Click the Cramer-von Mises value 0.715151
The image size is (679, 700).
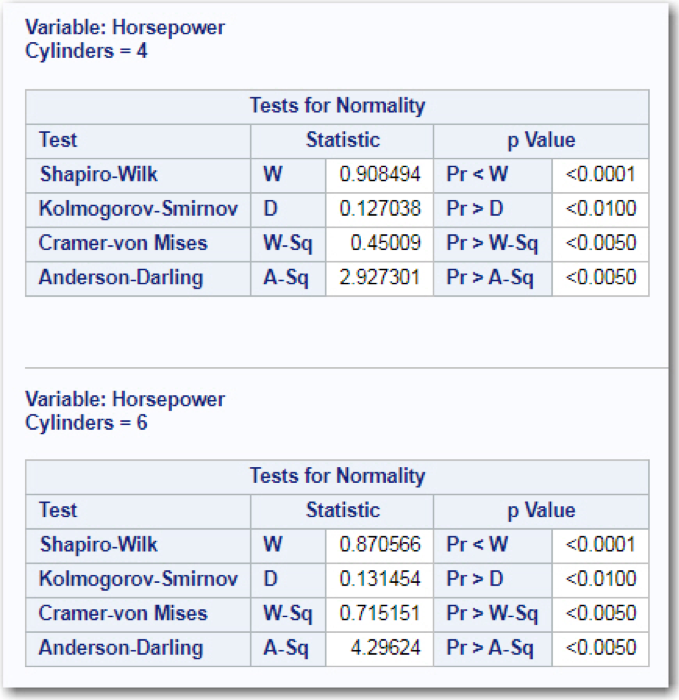(380, 613)
